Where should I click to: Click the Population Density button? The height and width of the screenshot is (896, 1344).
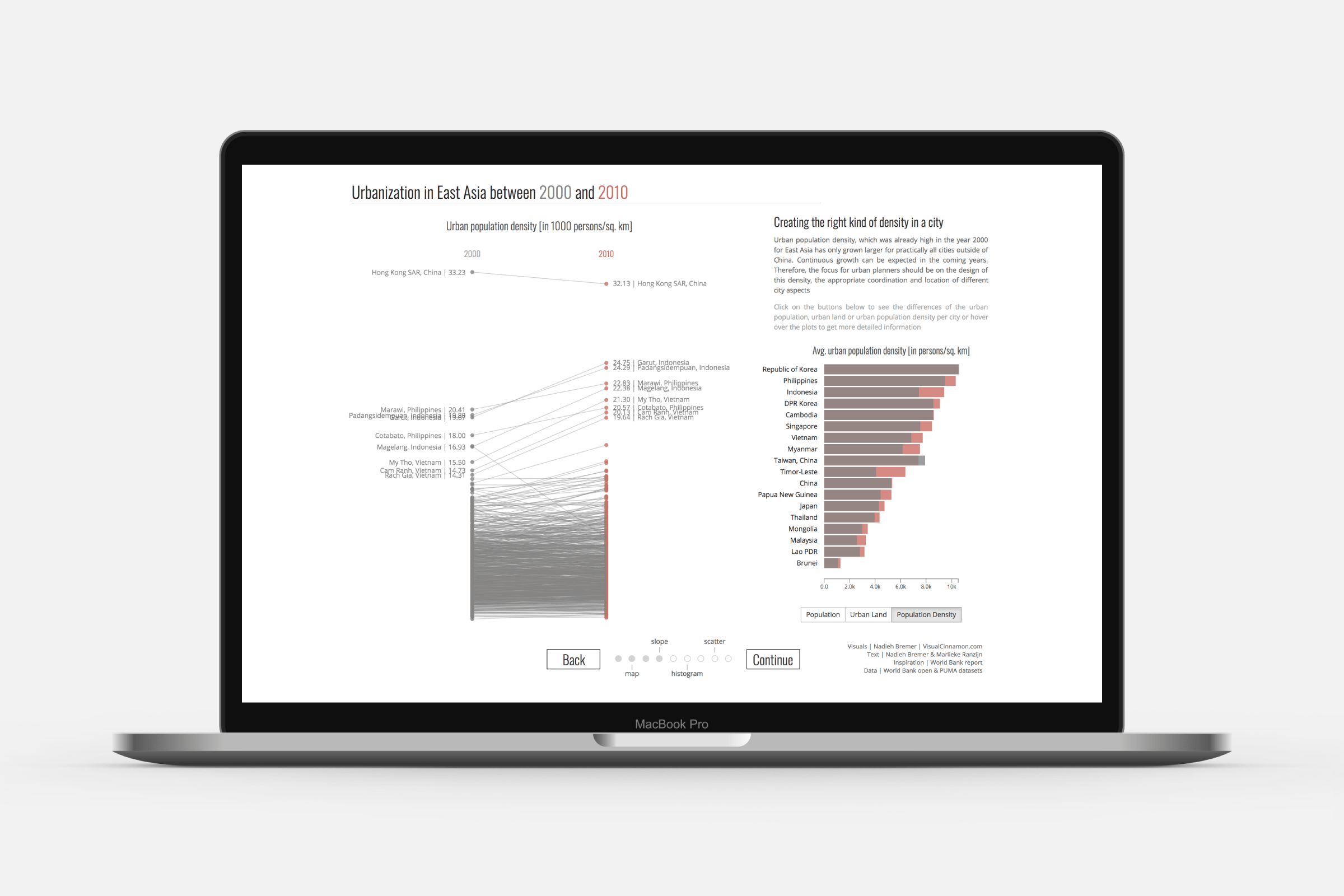coord(924,614)
